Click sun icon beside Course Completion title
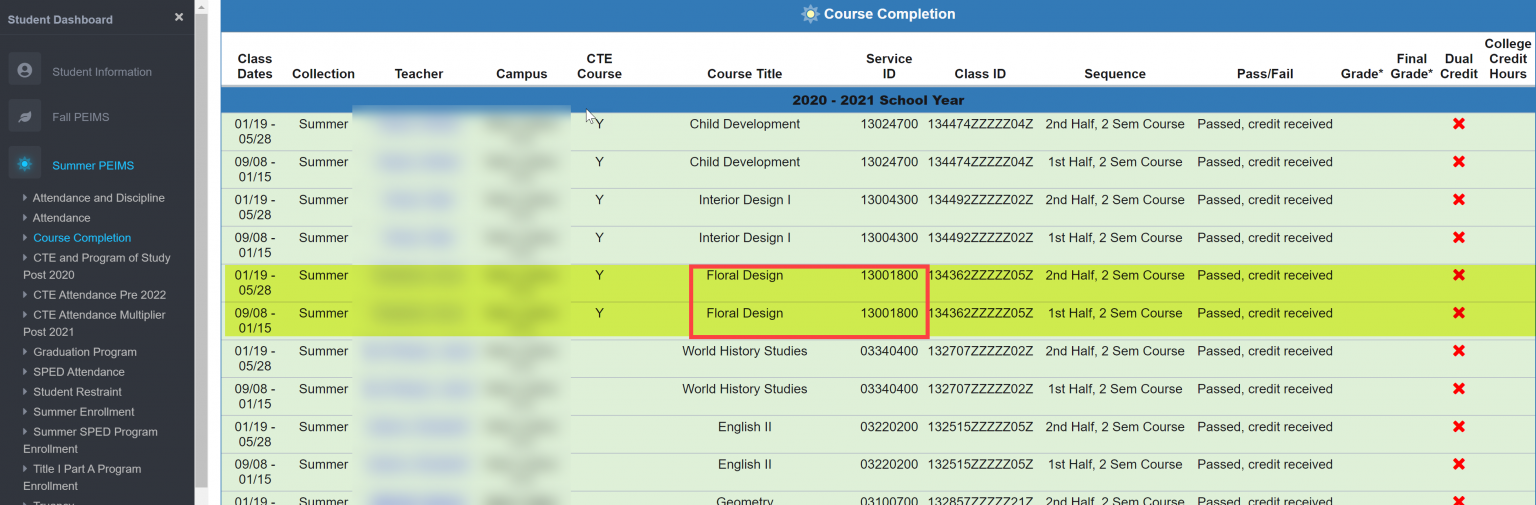 [810, 14]
